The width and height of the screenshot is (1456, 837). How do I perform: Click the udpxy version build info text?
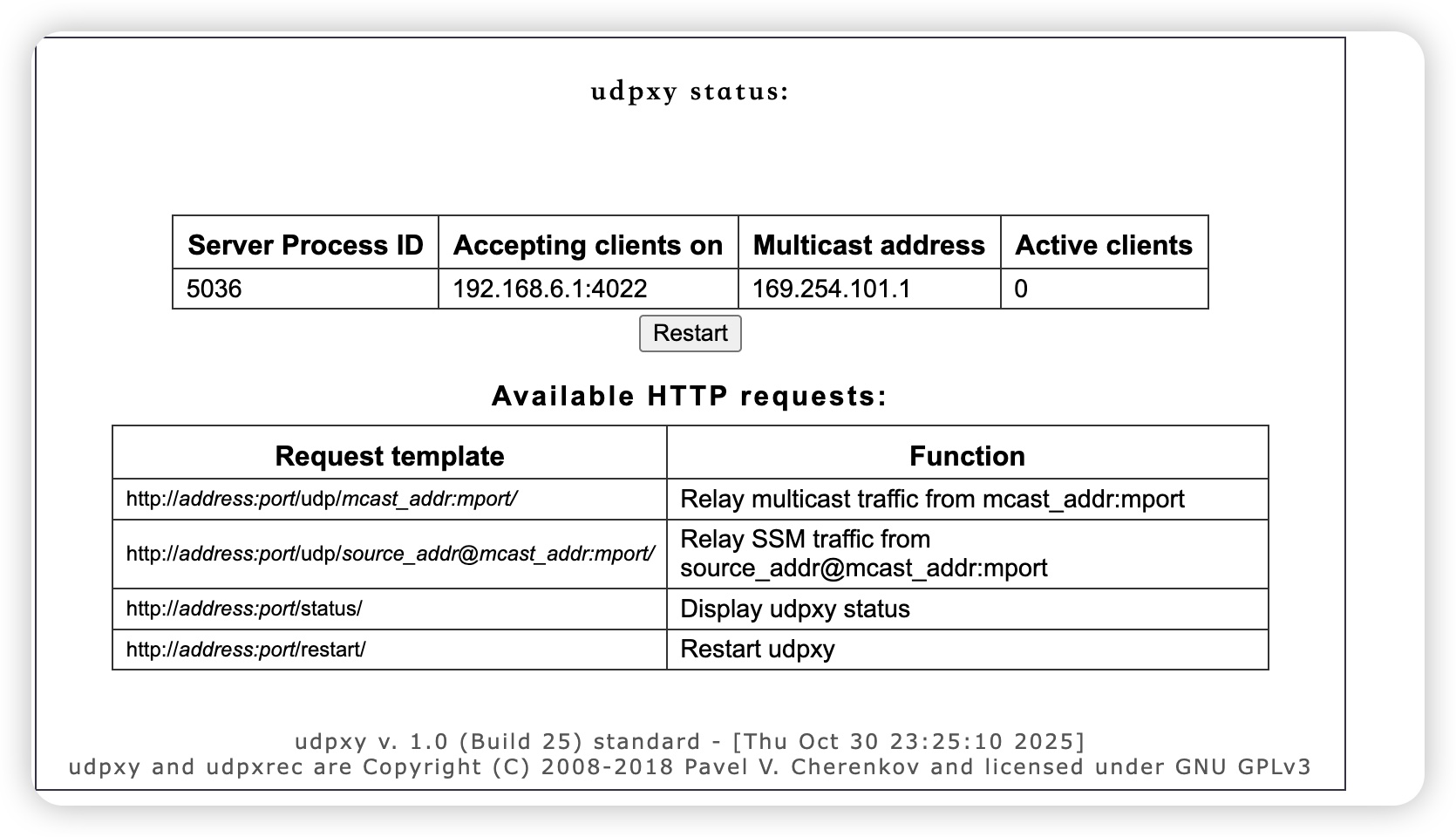[689, 740]
